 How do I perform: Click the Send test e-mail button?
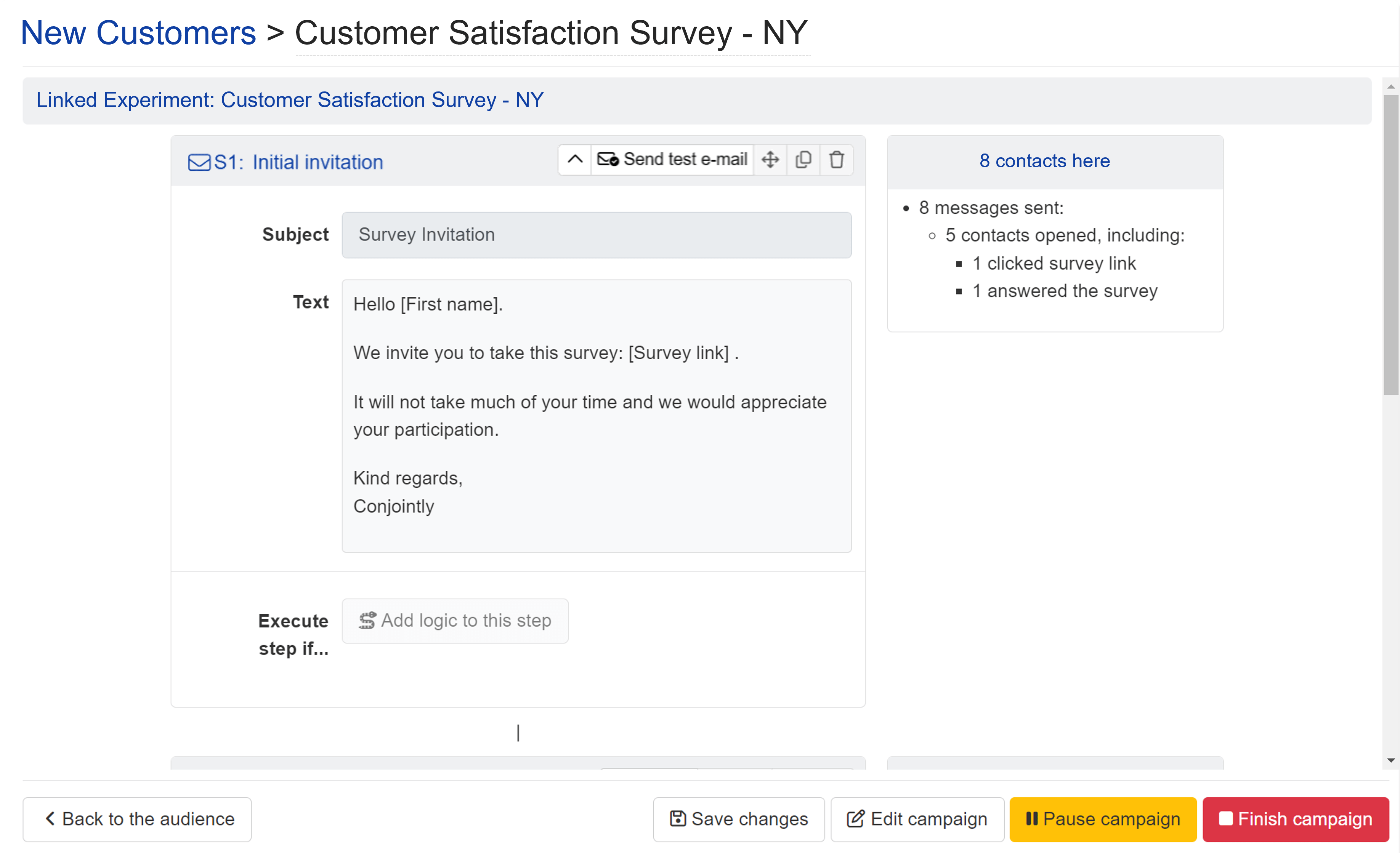(x=673, y=160)
